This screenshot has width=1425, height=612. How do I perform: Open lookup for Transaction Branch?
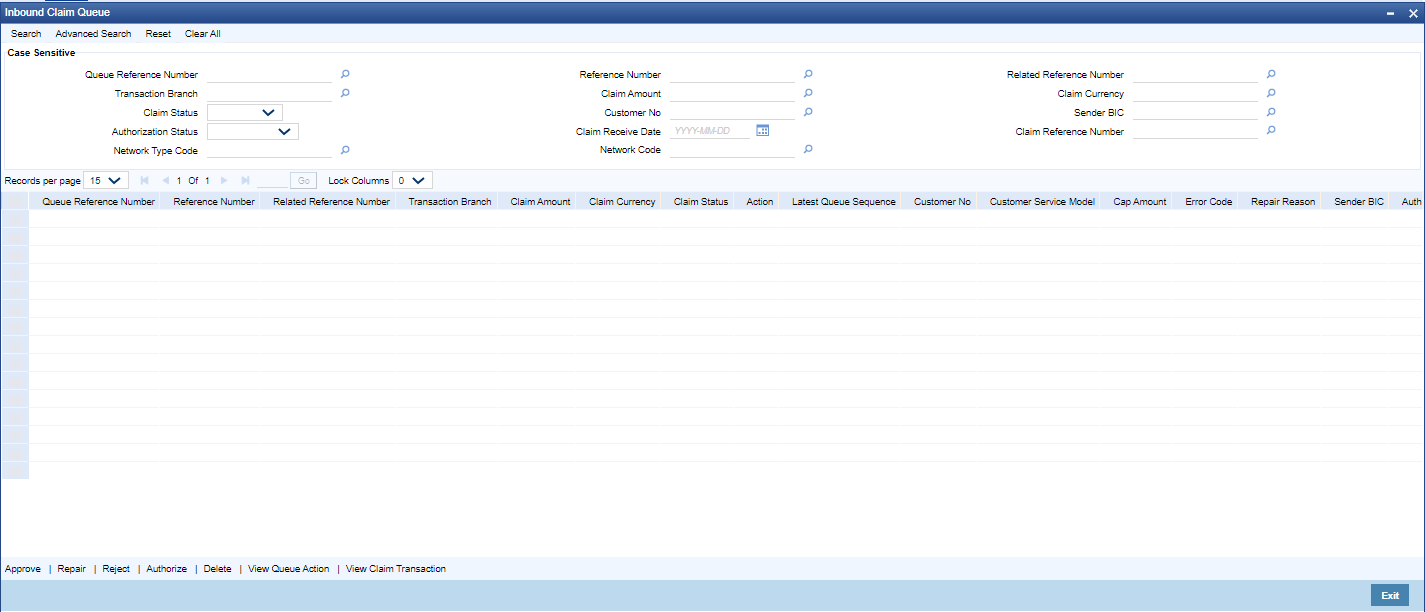click(x=345, y=93)
